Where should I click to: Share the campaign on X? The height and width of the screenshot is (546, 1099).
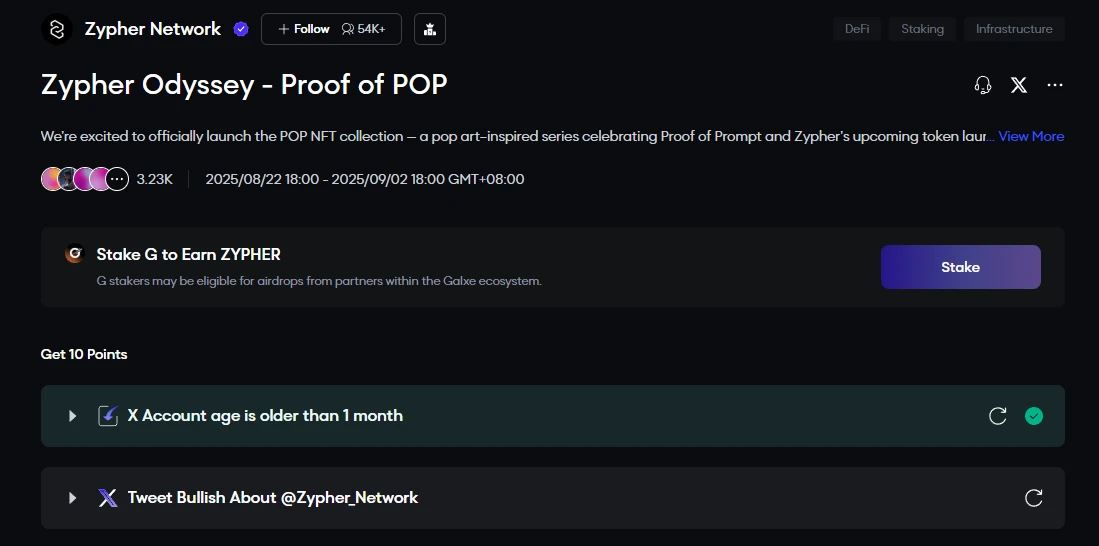(x=1018, y=85)
